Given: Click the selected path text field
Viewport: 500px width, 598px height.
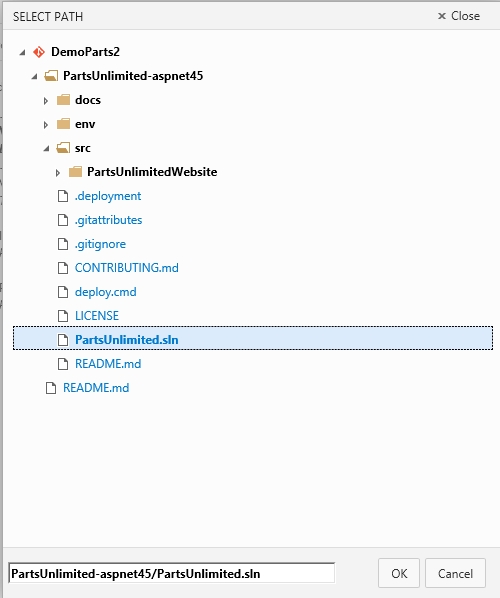Looking at the screenshot, I should [172, 573].
